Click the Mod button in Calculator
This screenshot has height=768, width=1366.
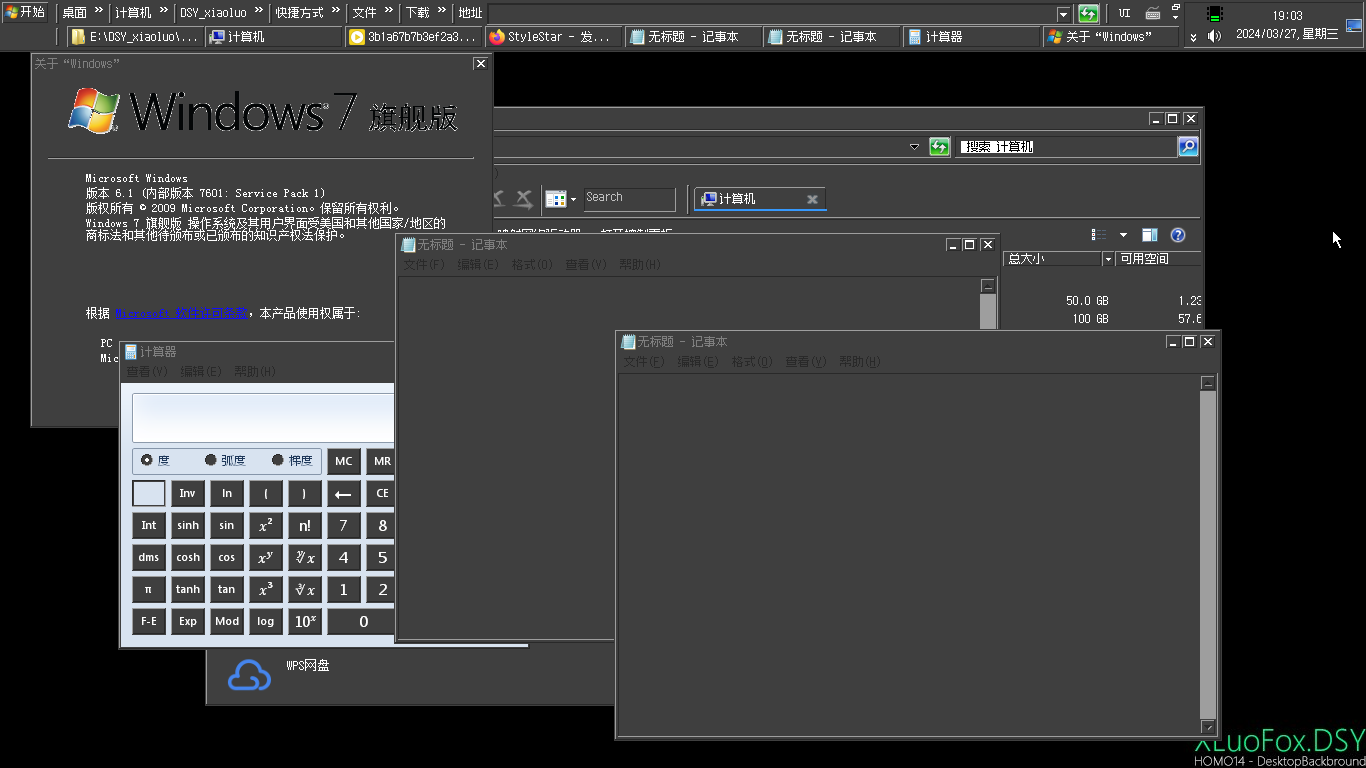coord(227,622)
